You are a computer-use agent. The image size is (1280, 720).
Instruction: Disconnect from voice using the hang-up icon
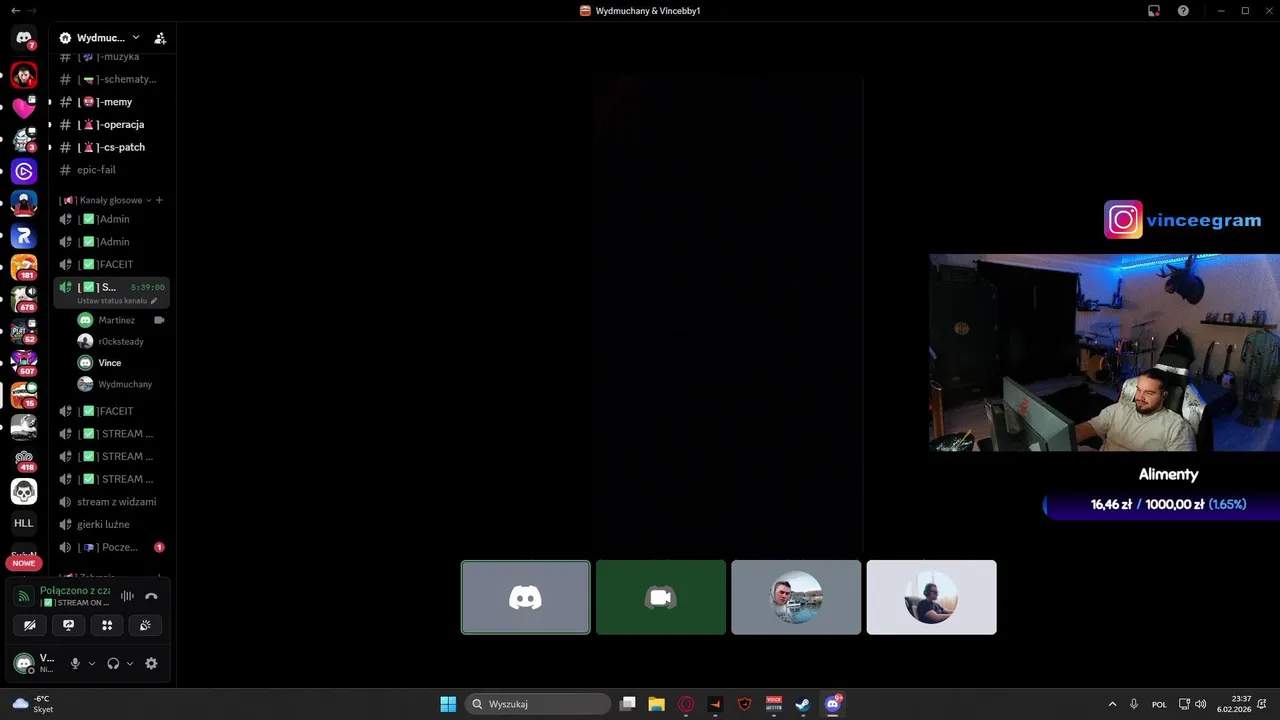[151, 596]
